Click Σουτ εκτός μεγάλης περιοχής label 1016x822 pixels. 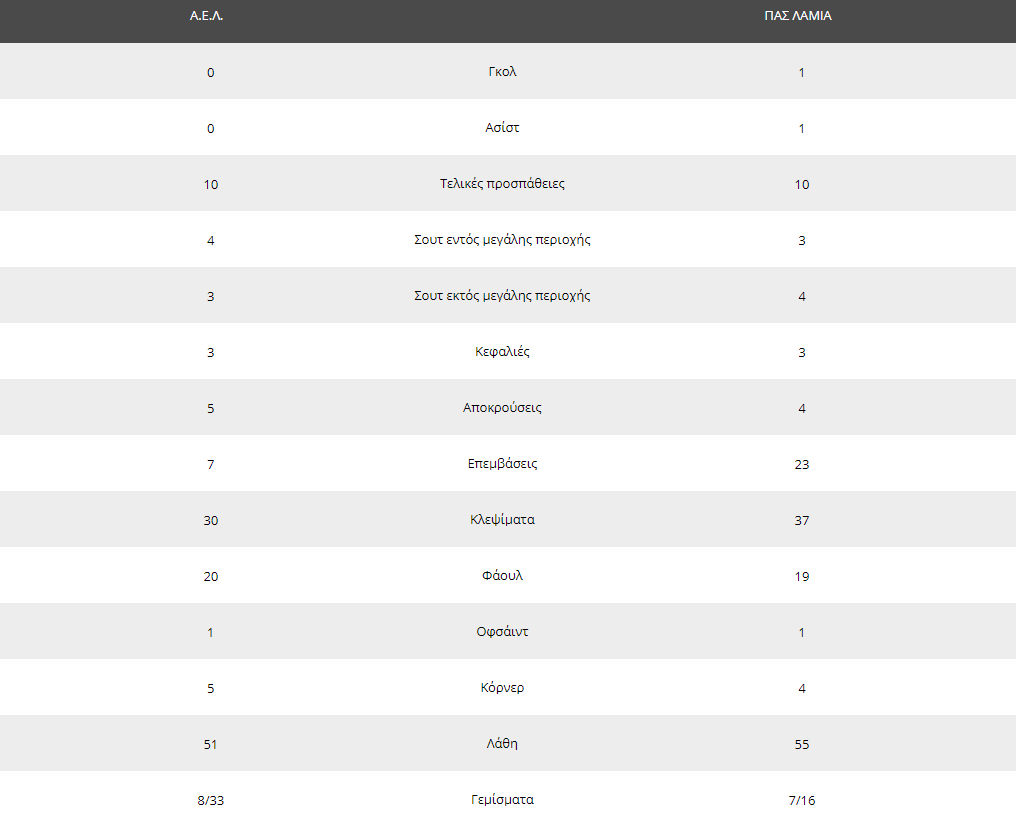[502, 296]
